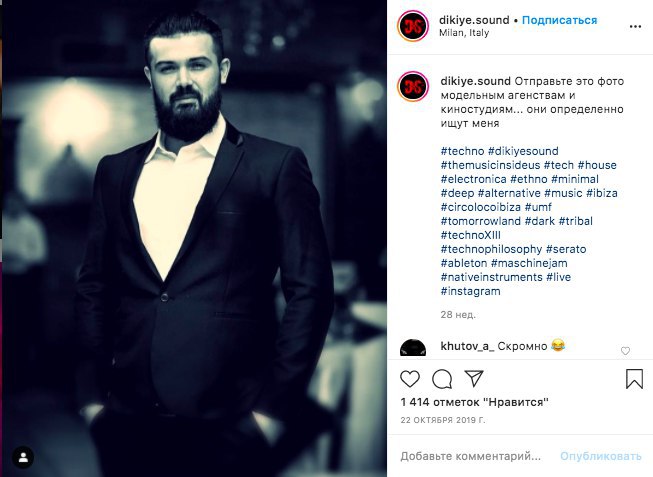View the 1 414 likes list
This screenshot has height=477, width=653.
pyautogui.click(x=474, y=402)
